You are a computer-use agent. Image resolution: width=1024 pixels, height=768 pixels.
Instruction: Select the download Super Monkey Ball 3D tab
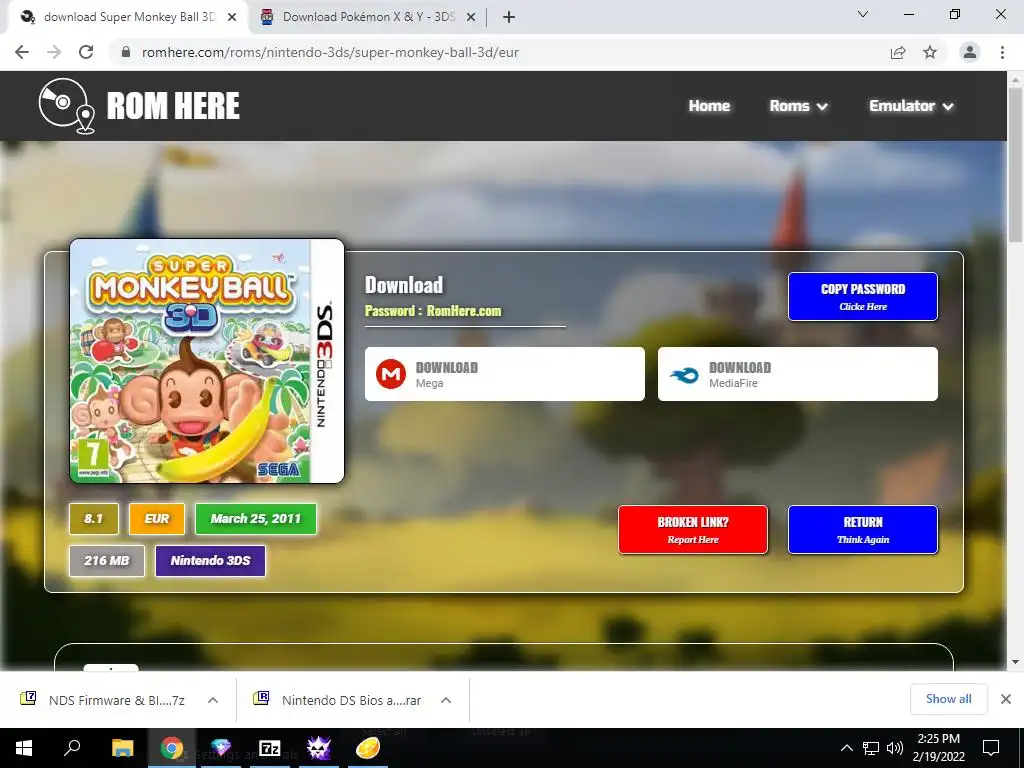coord(129,17)
